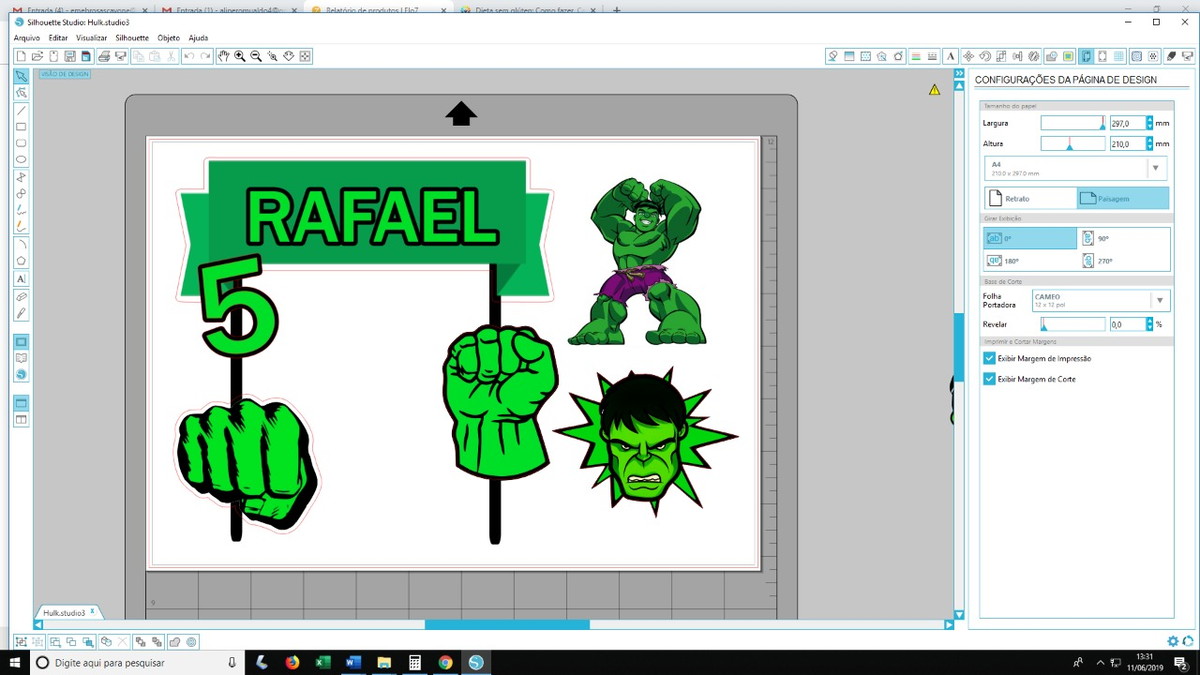This screenshot has height=675, width=1200.
Task: Click the Largura width slider
Action: pyautogui.click(x=1073, y=123)
